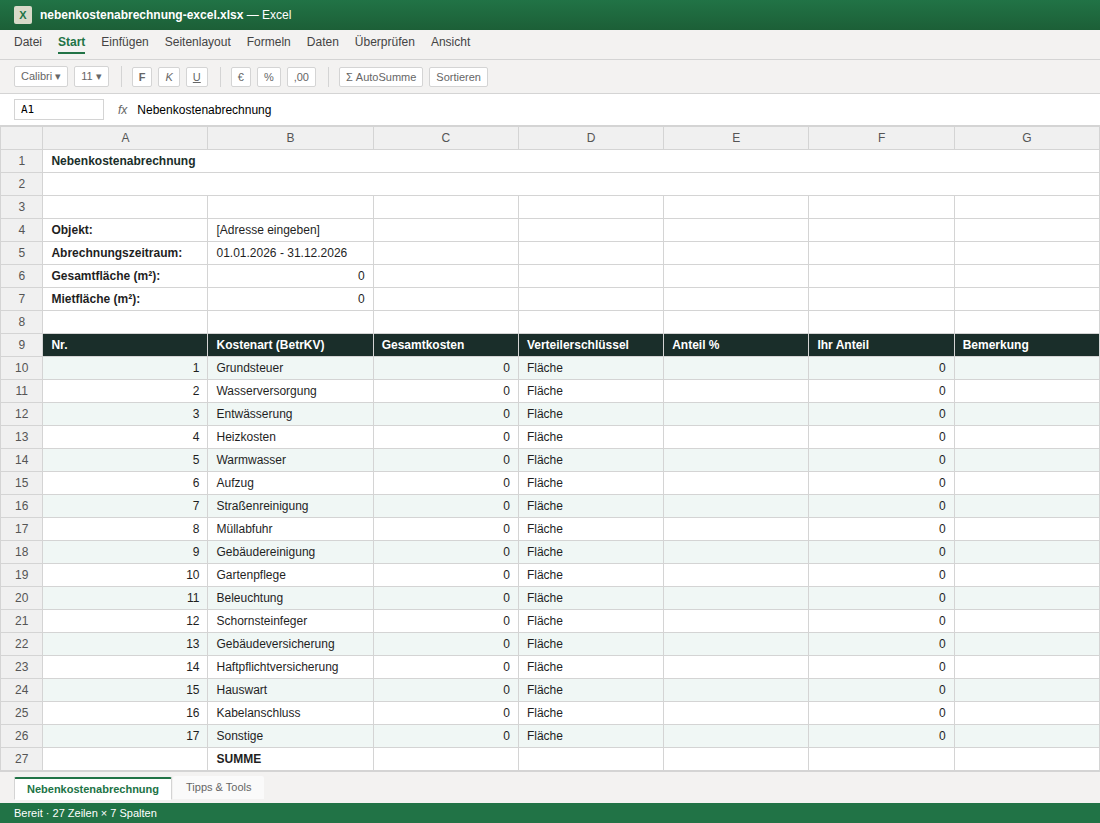Click the Bemerkung header cell
The width and height of the screenshot is (1100, 823).
pyautogui.click(x=1026, y=345)
